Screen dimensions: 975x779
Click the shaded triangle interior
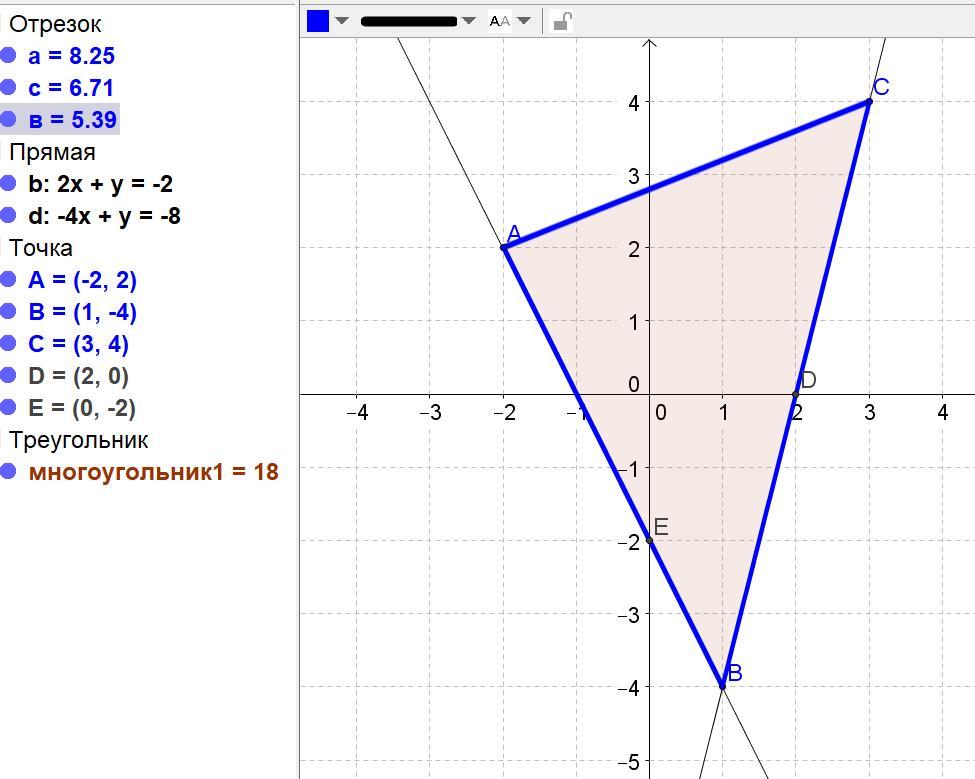pyautogui.click(x=698, y=345)
